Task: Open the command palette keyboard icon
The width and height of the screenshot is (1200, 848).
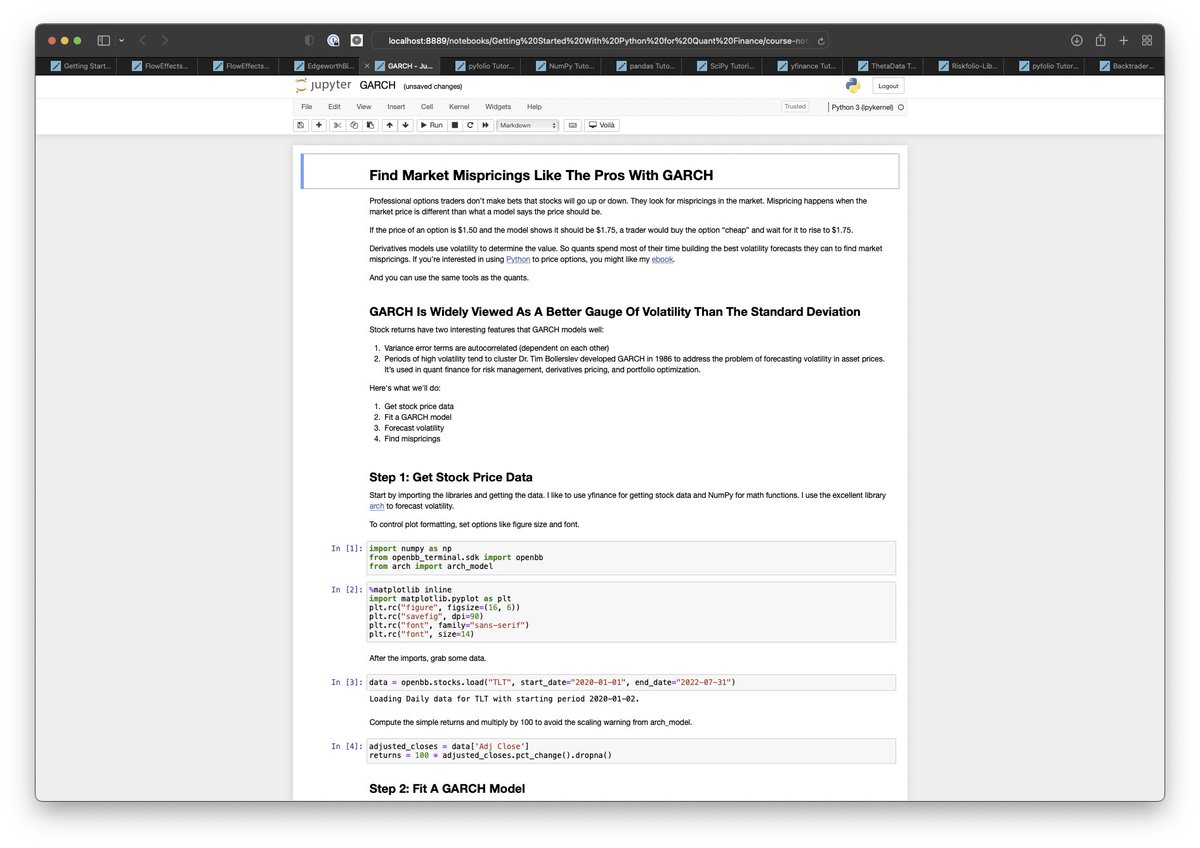Action: (571, 125)
